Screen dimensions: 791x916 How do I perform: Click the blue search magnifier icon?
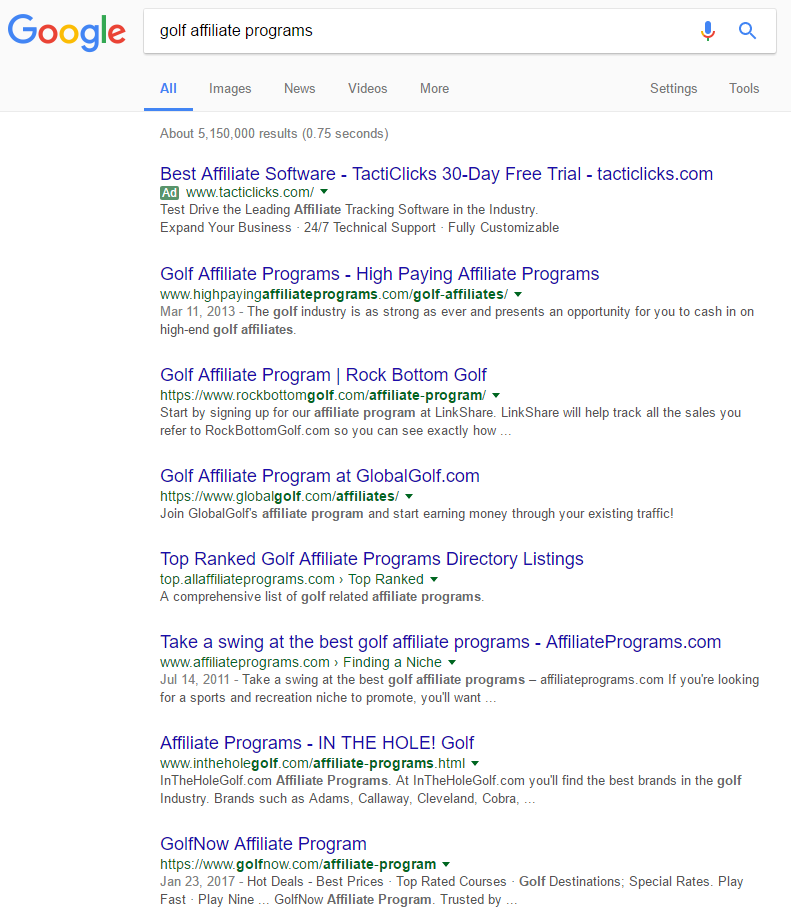point(747,30)
